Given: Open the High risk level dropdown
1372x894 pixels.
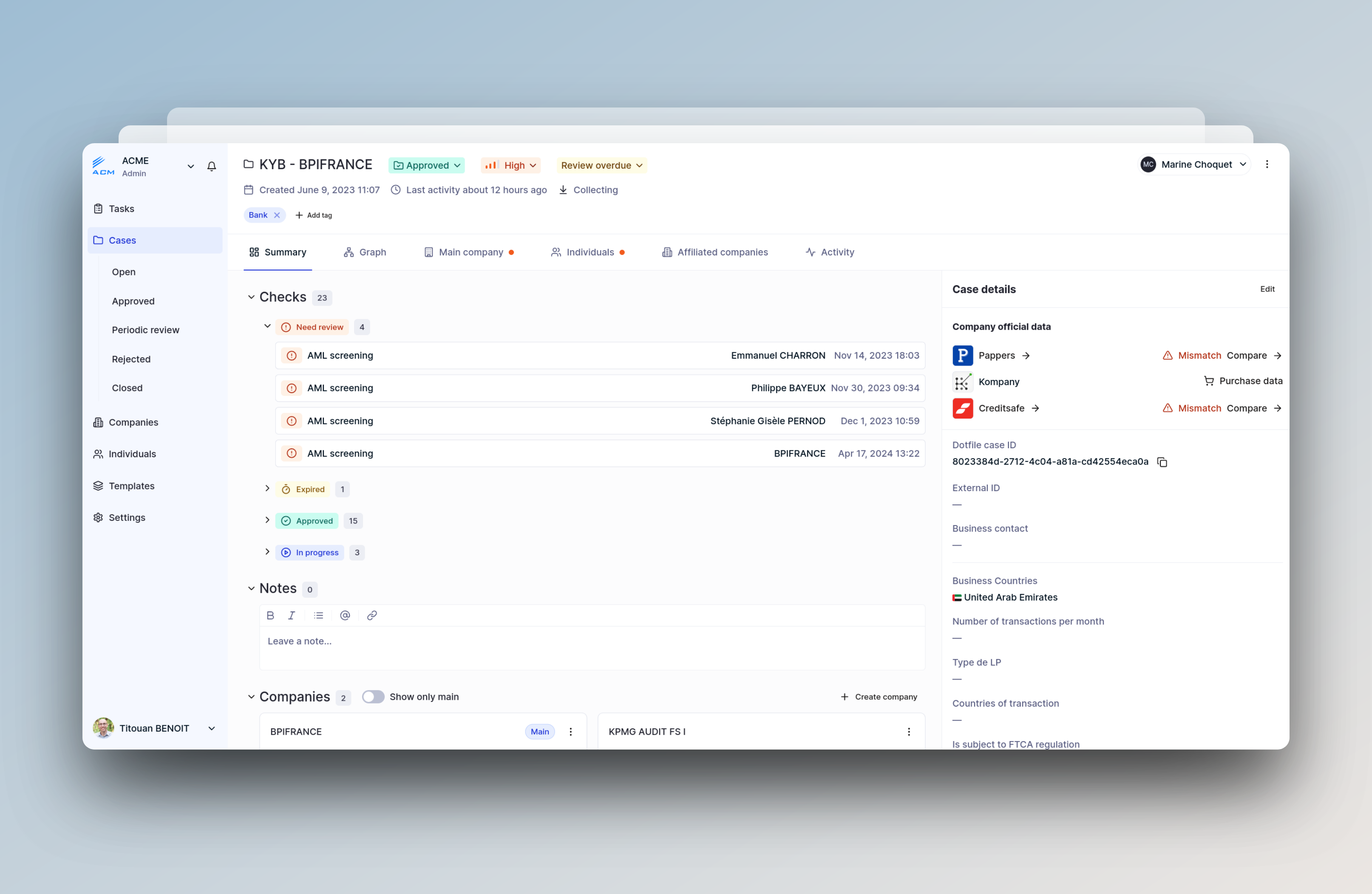Looking at the screenshot, I should coord(511,165).
